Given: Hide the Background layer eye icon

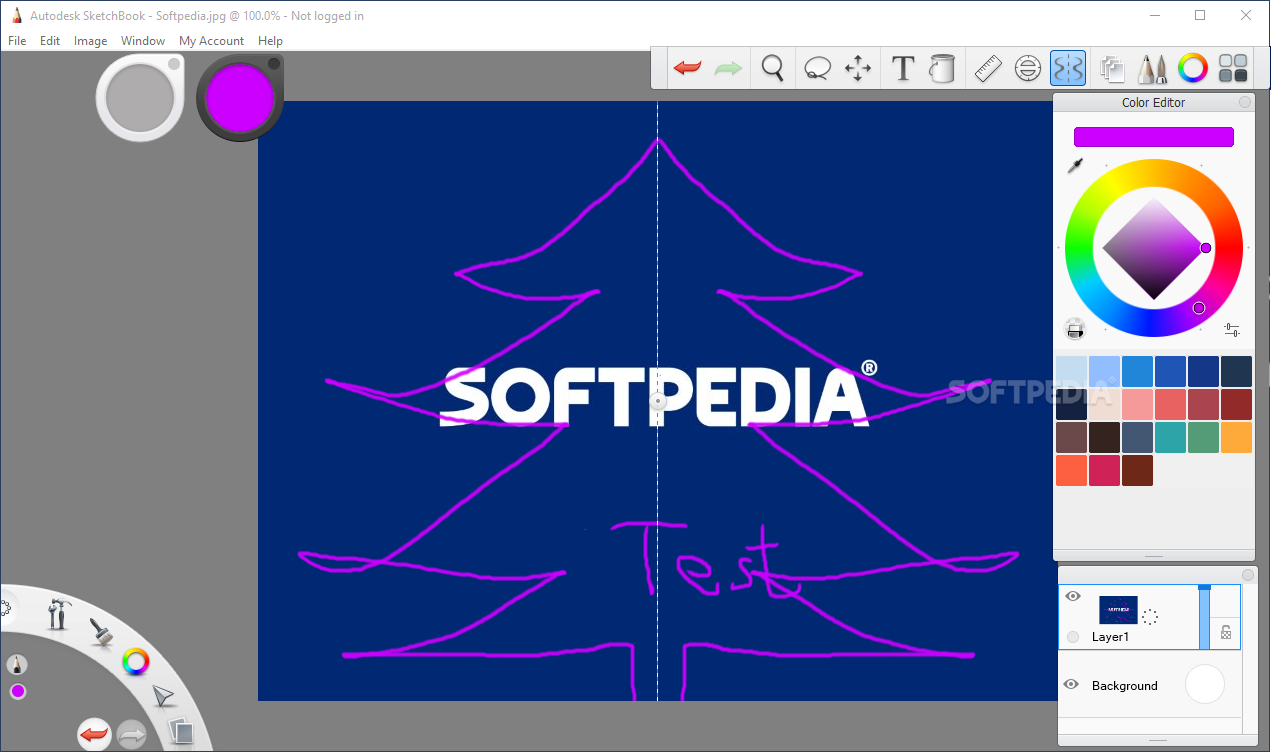Looking at the screenshot, I should [x=1071, y=685].
